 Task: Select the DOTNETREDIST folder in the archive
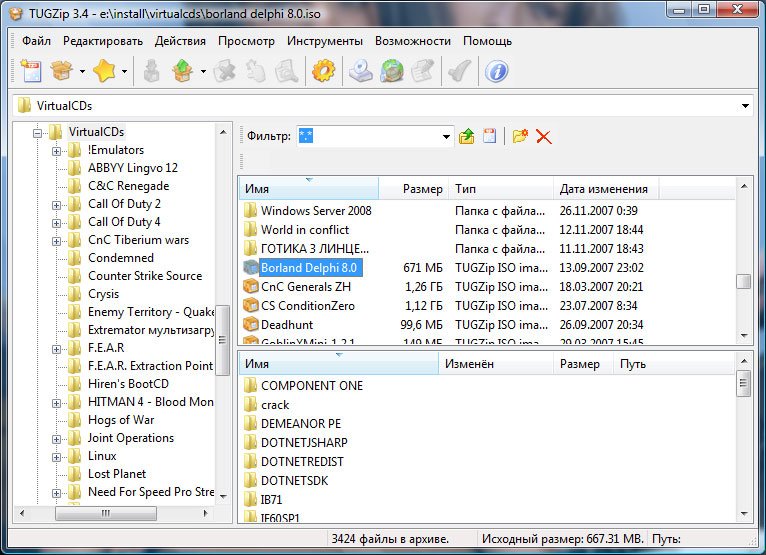pos(302,462)
